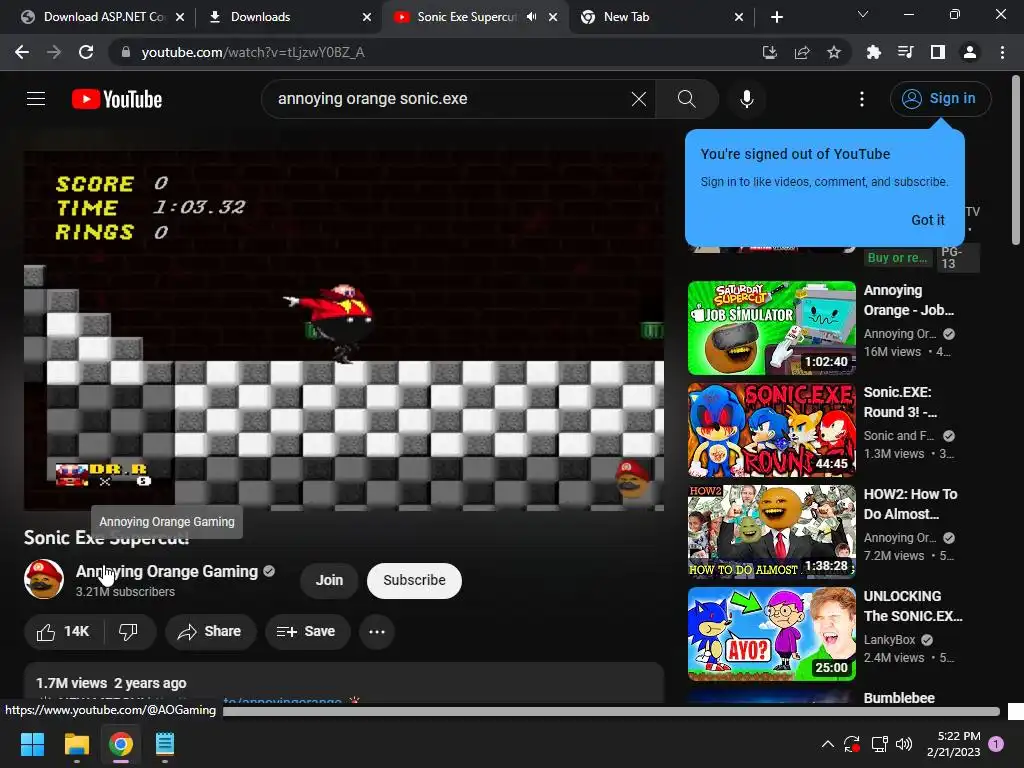Image resolution: width=1024 pixels, height=768 pixels.
Task: Open UNLOCKING The SONIC.EX LankyBox thumbnail
Action: click(771, 633)
